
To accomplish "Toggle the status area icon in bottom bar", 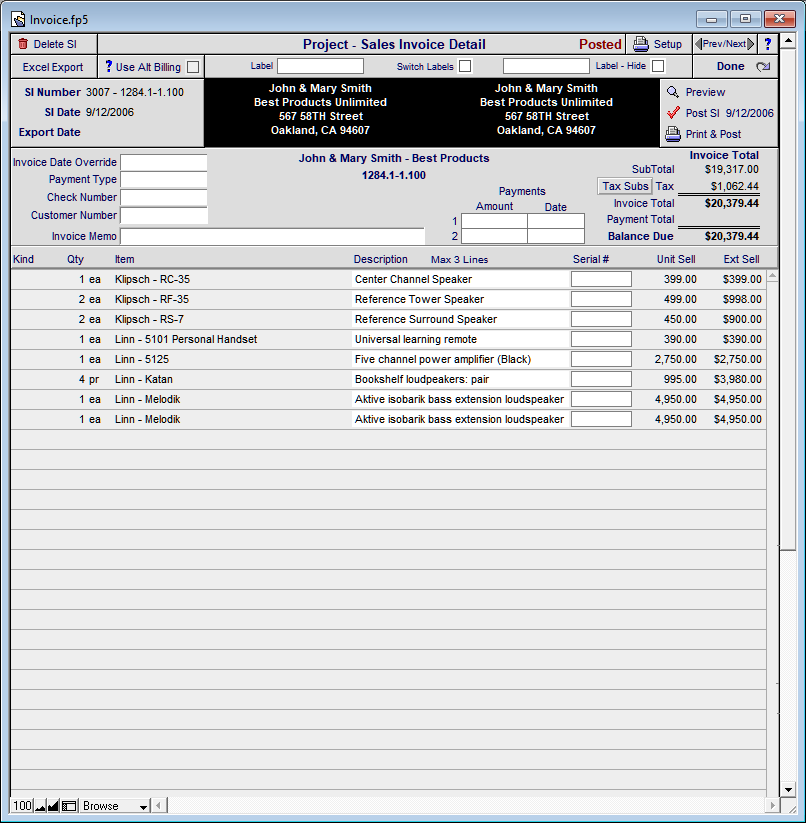I will click(x=69, y=806).
